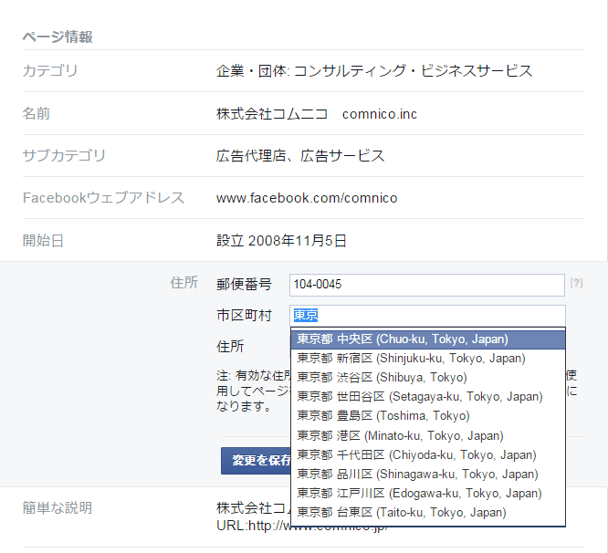Edit the サブカテゴリ row 広告代理店、広告サービス
This screenshot has height=553, width=608.
[303, 156]
